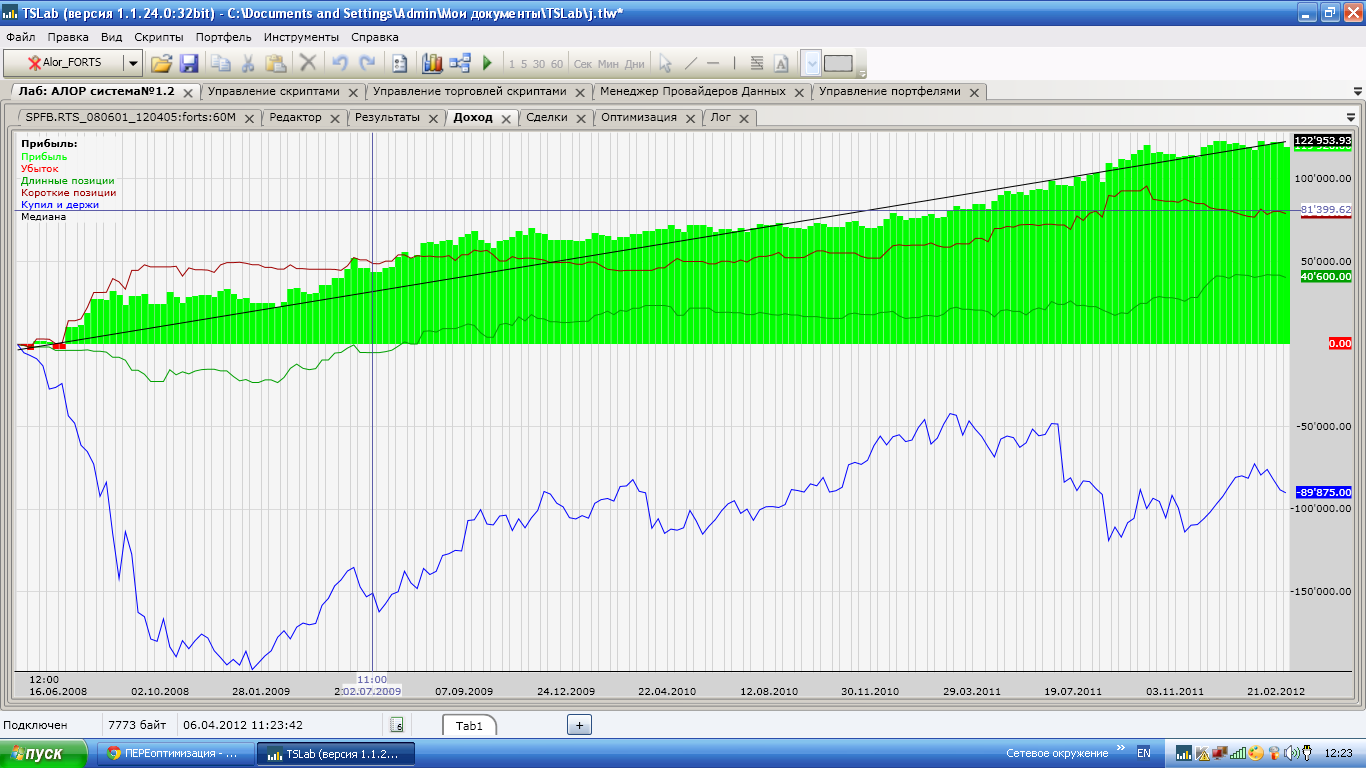The height and width of the screenshot is (768, 1366).
Task: Toggle the 60 interval button
Action: [x=557, y=64]
